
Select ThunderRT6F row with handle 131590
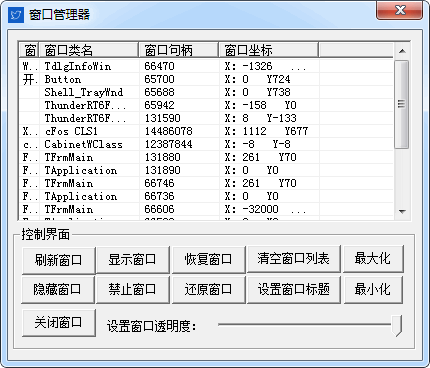tap(206, 118)
